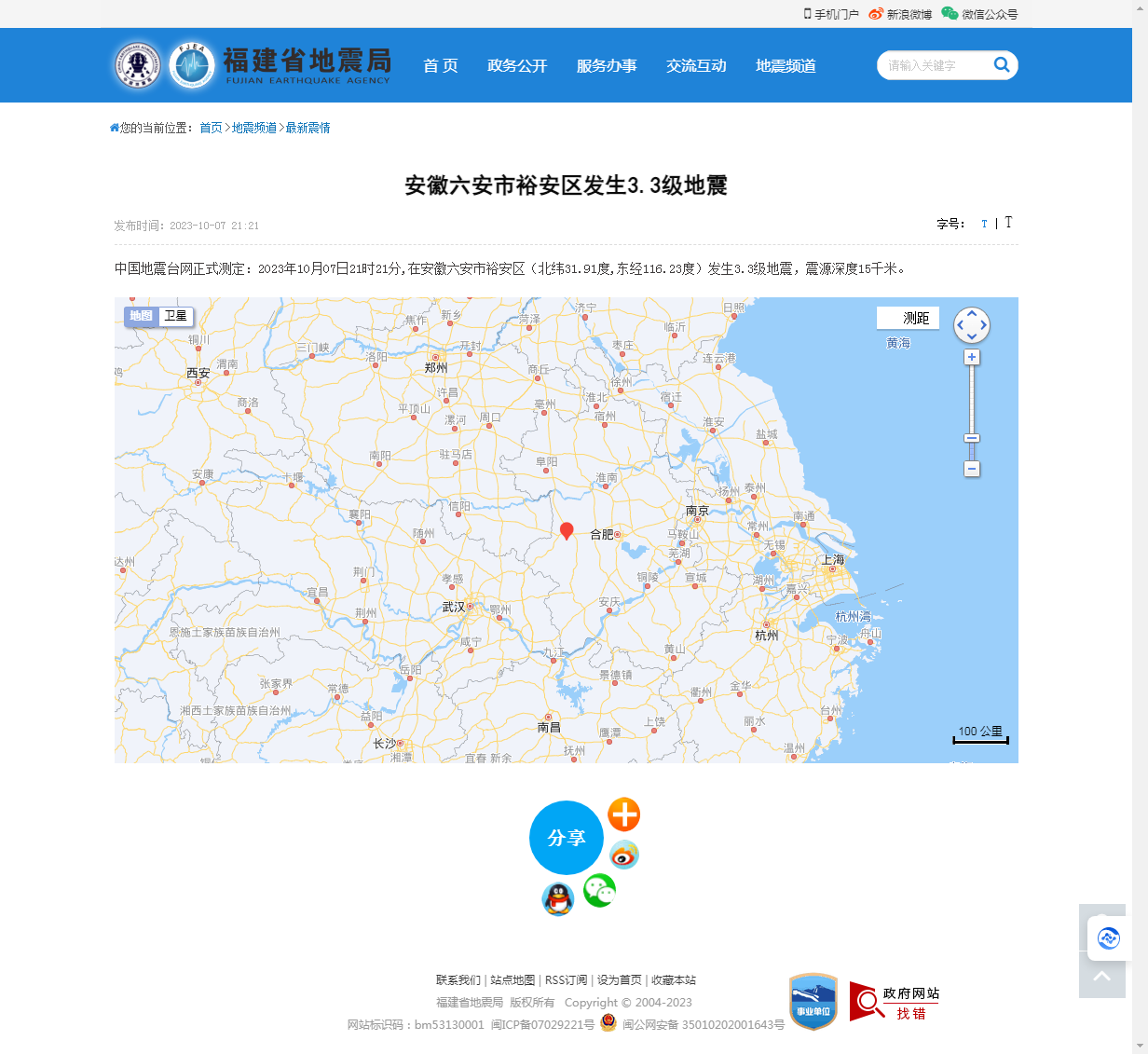Share via QQ penguin icon
This screenshot has height=1054, width=1148.
(x=557, y=899)
